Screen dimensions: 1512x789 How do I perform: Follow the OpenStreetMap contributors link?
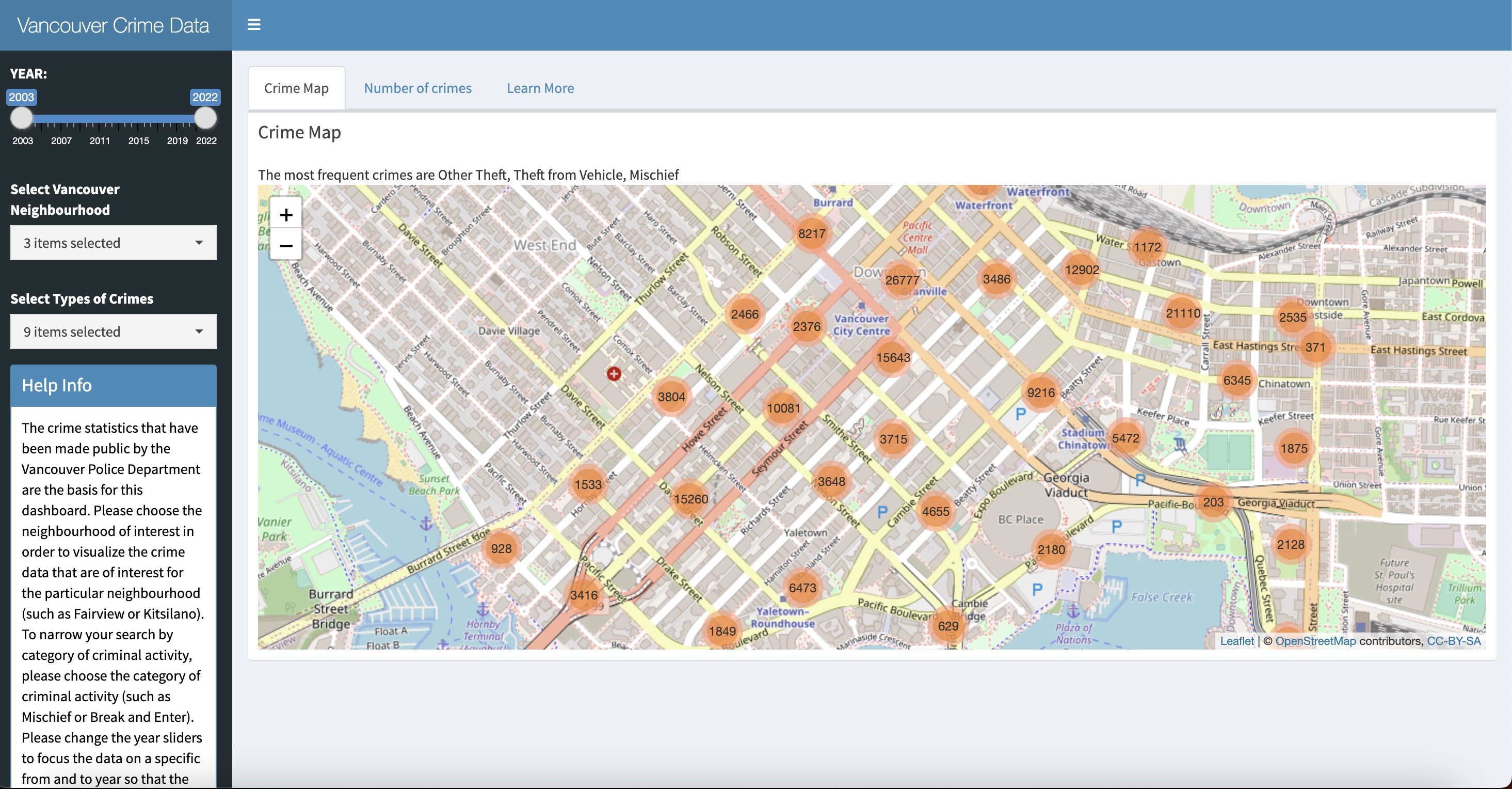coord(1315,641)
